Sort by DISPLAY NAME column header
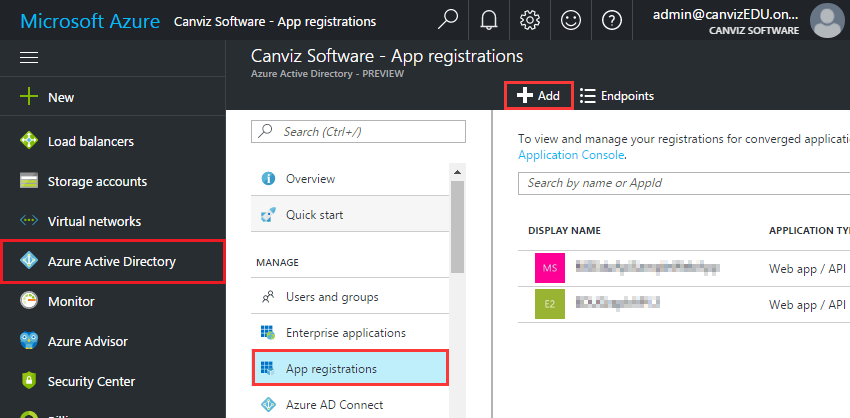The image size is (850, 418). point(564,230)
